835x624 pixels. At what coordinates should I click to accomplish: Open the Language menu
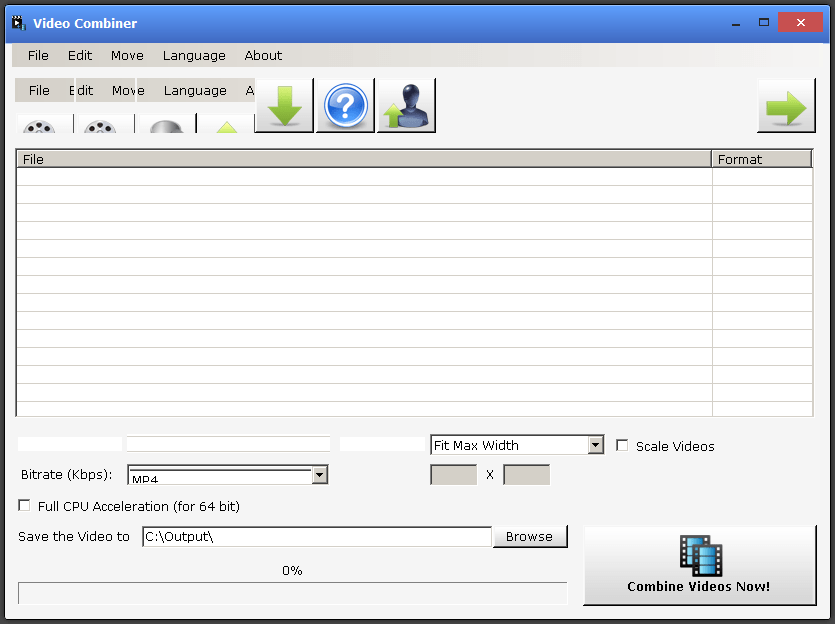(x=193, y=55)
